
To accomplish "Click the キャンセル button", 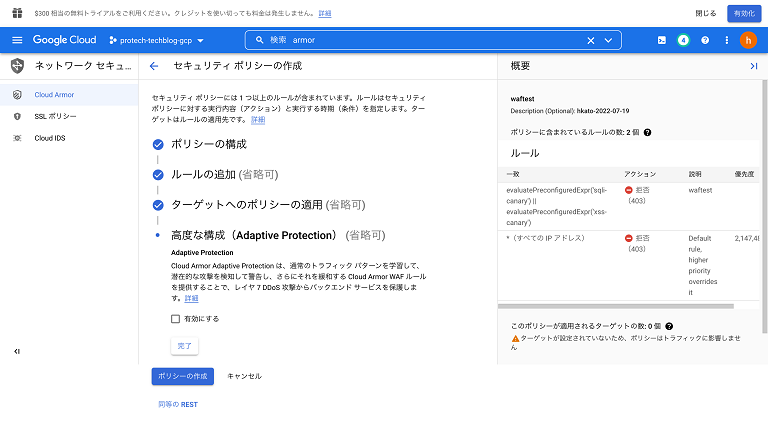I will 244,376.
